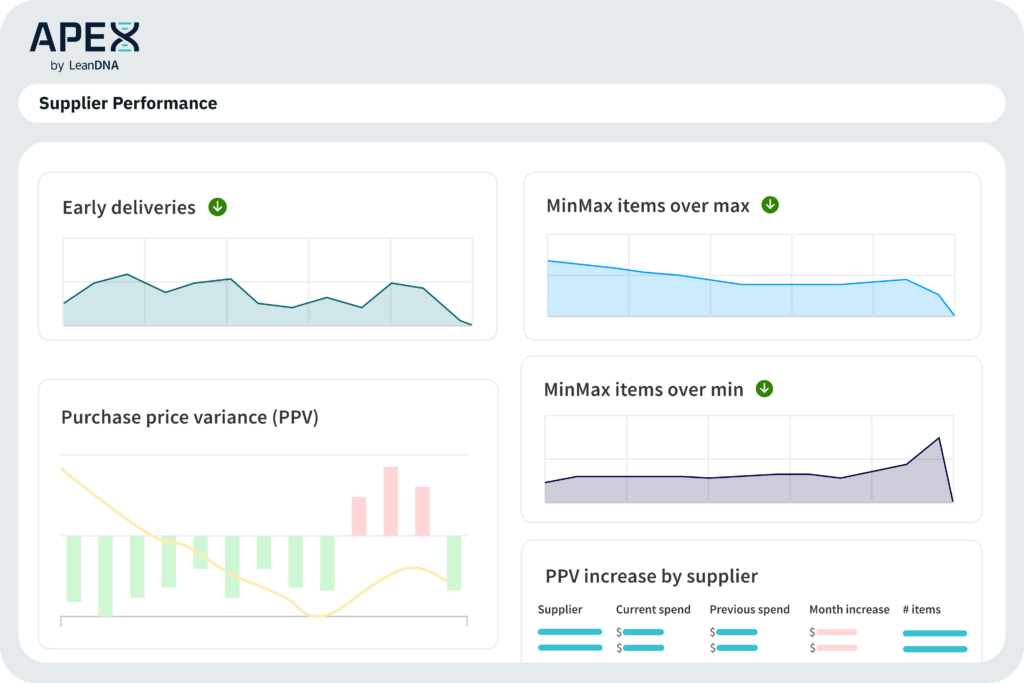This screenshot has width=1024, height=683.
Task: Click the pink Month increase value bar
Action: 835,633
